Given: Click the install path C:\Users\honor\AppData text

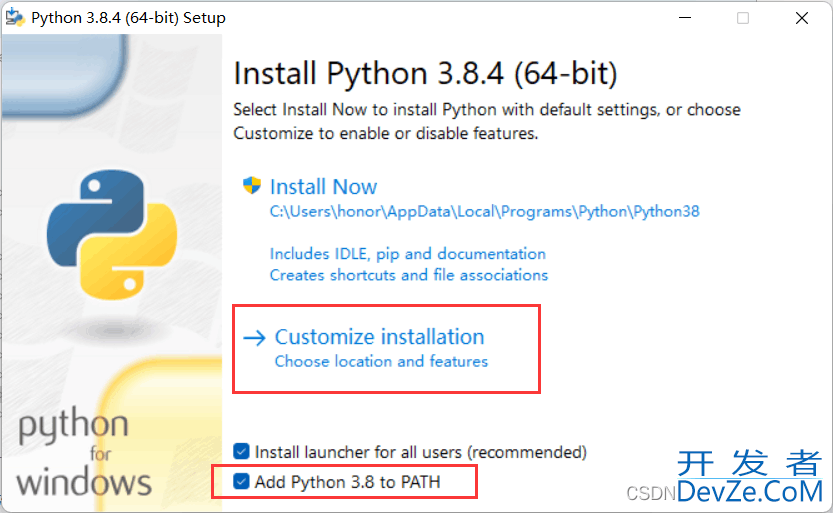Looking at the screenshot, I should [484, 212].
